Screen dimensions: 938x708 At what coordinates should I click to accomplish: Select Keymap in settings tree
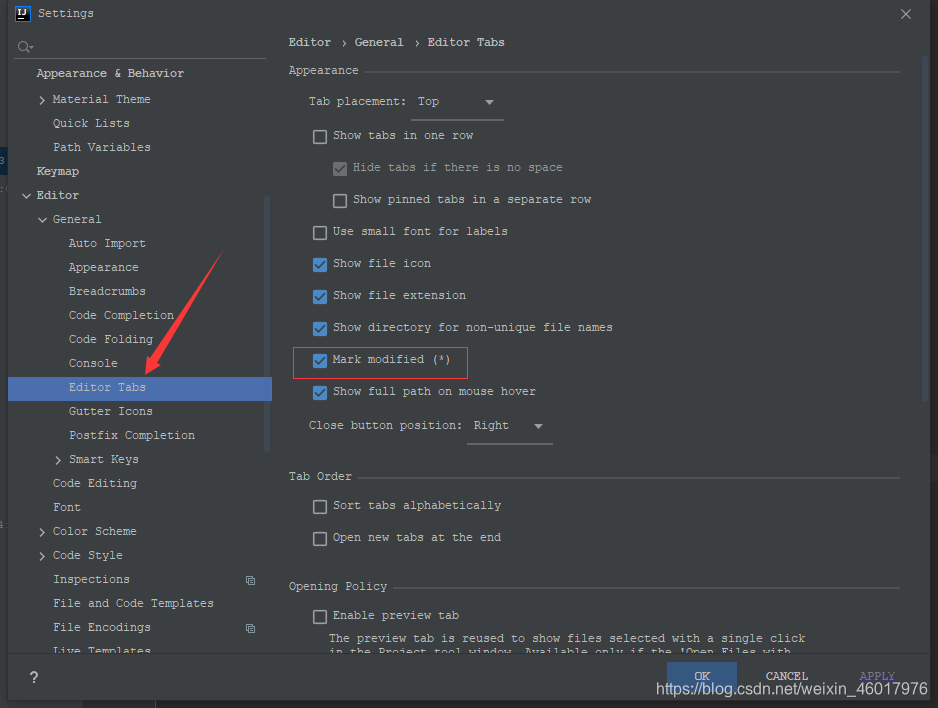(x=57, y=171)
